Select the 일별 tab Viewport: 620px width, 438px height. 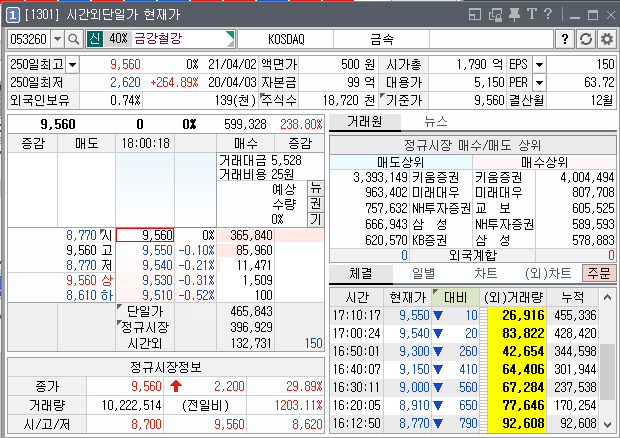coord(423,273)
